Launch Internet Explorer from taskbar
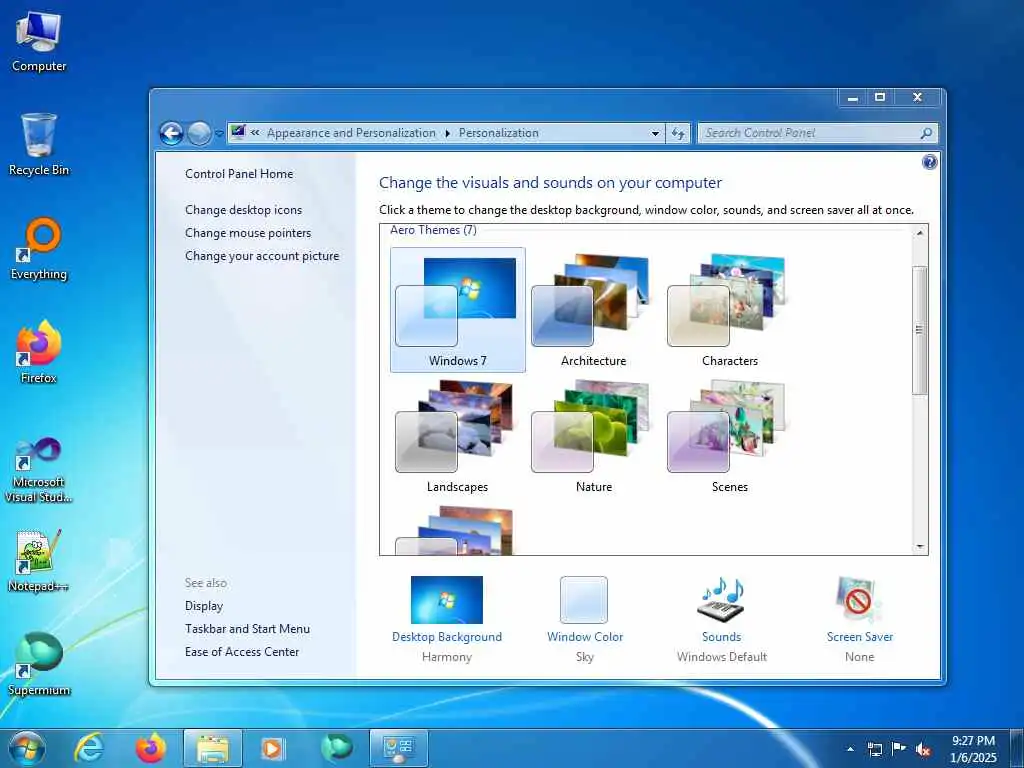Viewport: 1024px width, 768px height. click(x=88, y=748)
